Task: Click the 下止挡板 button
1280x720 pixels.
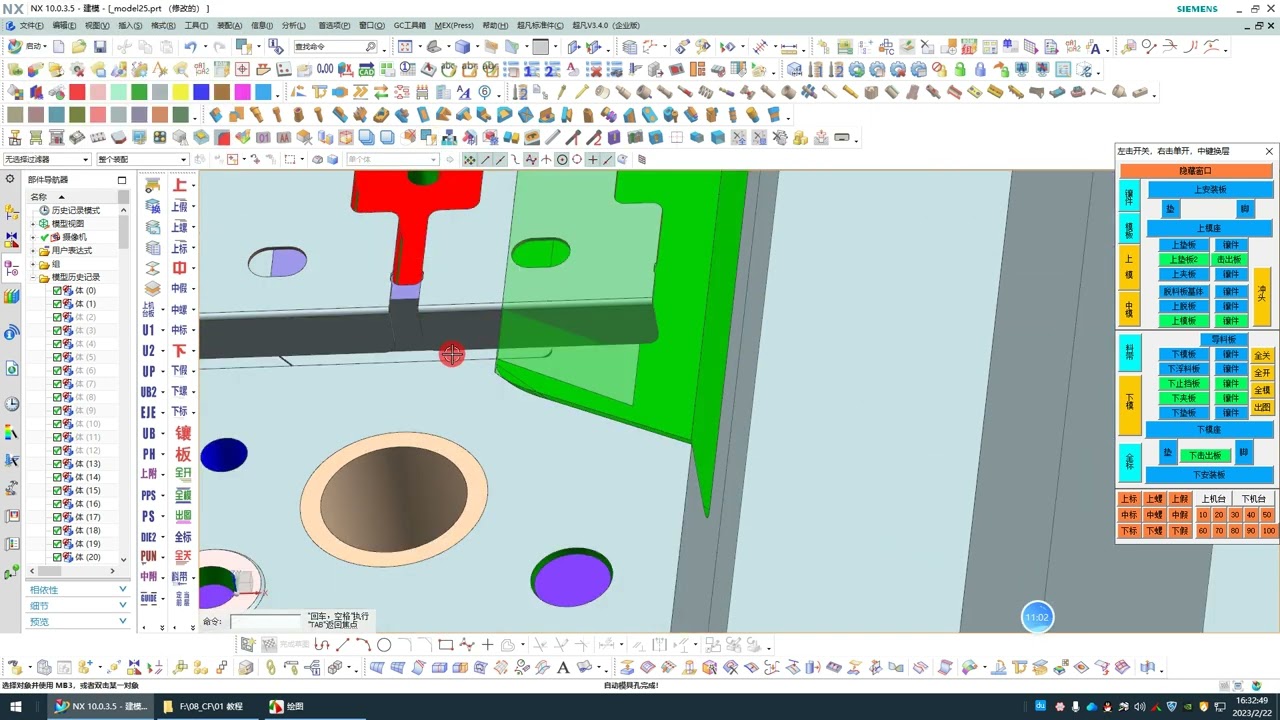Action: (1183, 383)
